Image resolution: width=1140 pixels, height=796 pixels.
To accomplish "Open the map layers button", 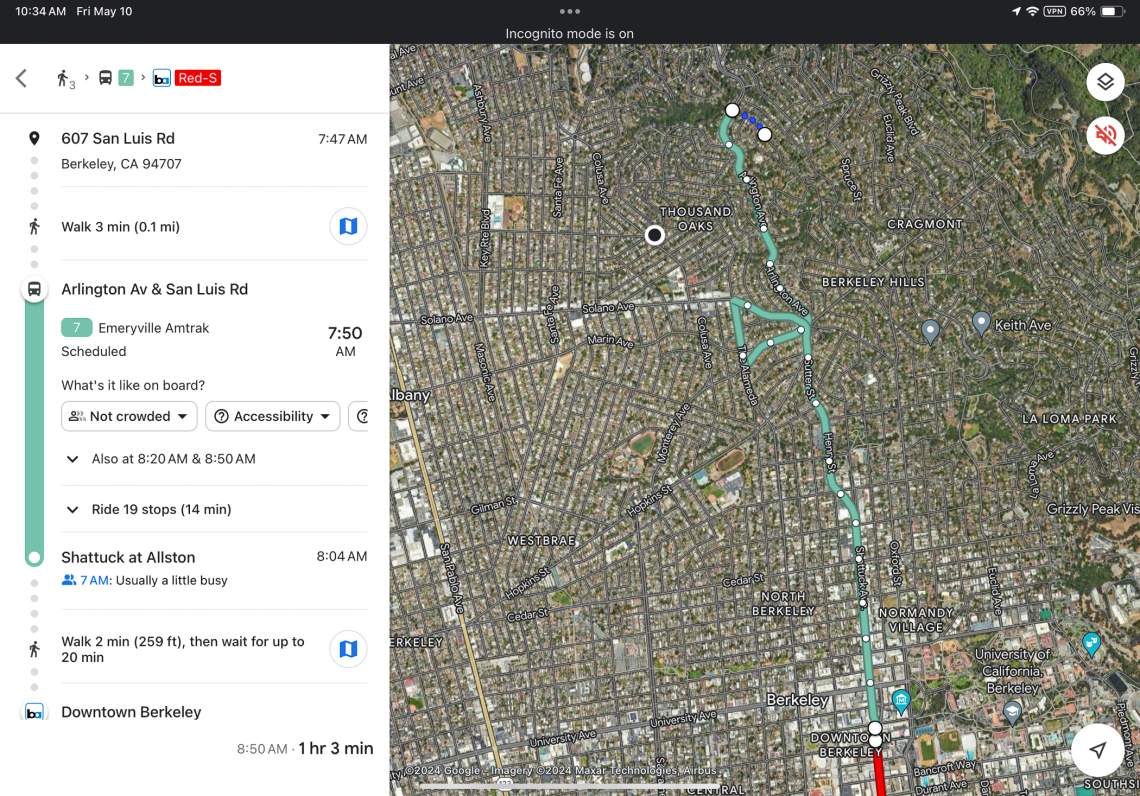I will [1105, 82].
